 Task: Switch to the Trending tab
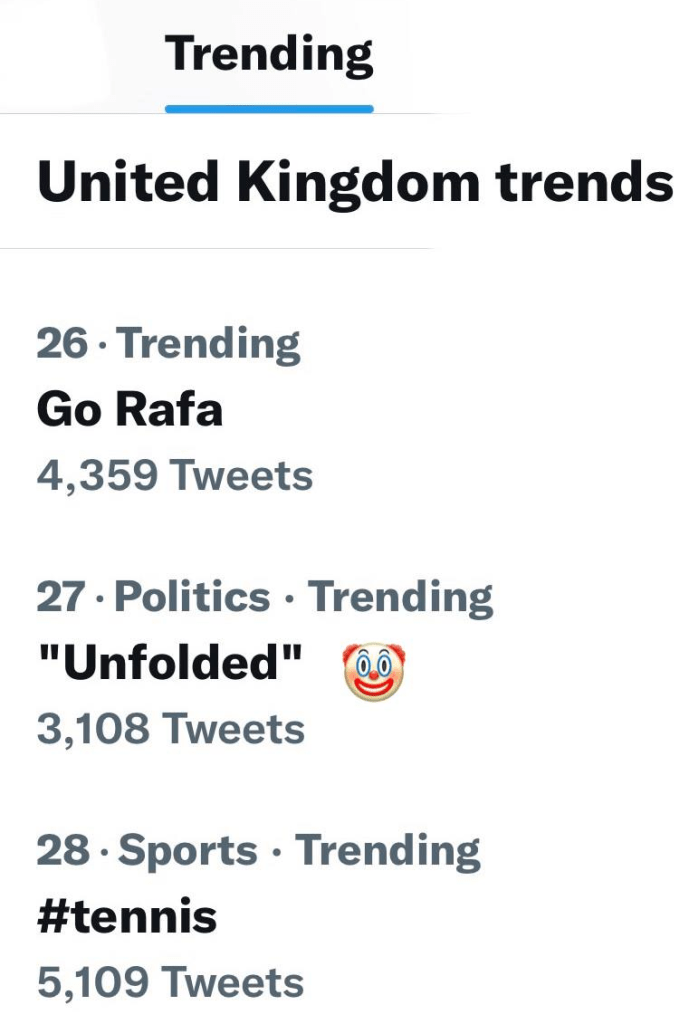point(269,53)
